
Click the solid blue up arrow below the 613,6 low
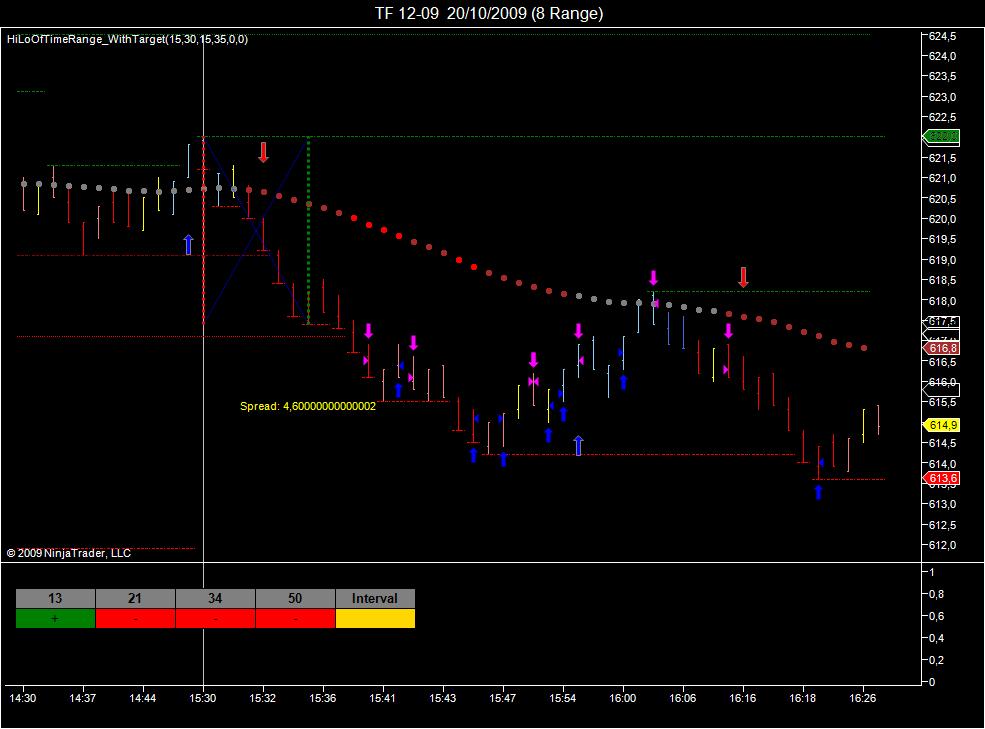point(819,492)
